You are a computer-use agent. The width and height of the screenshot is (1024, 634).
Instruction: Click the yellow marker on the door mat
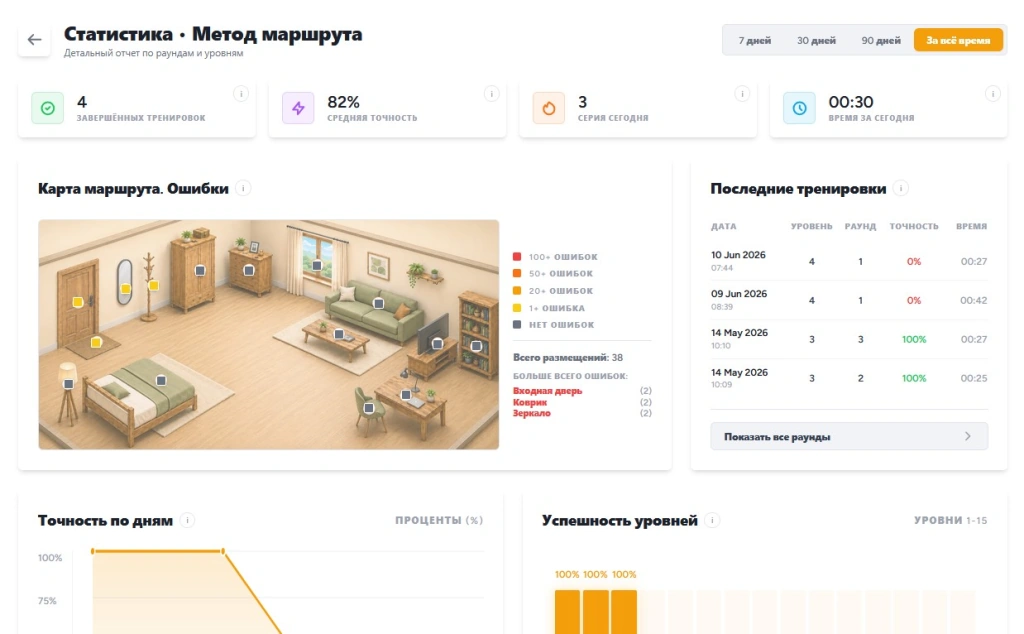(x=96, y=342)
